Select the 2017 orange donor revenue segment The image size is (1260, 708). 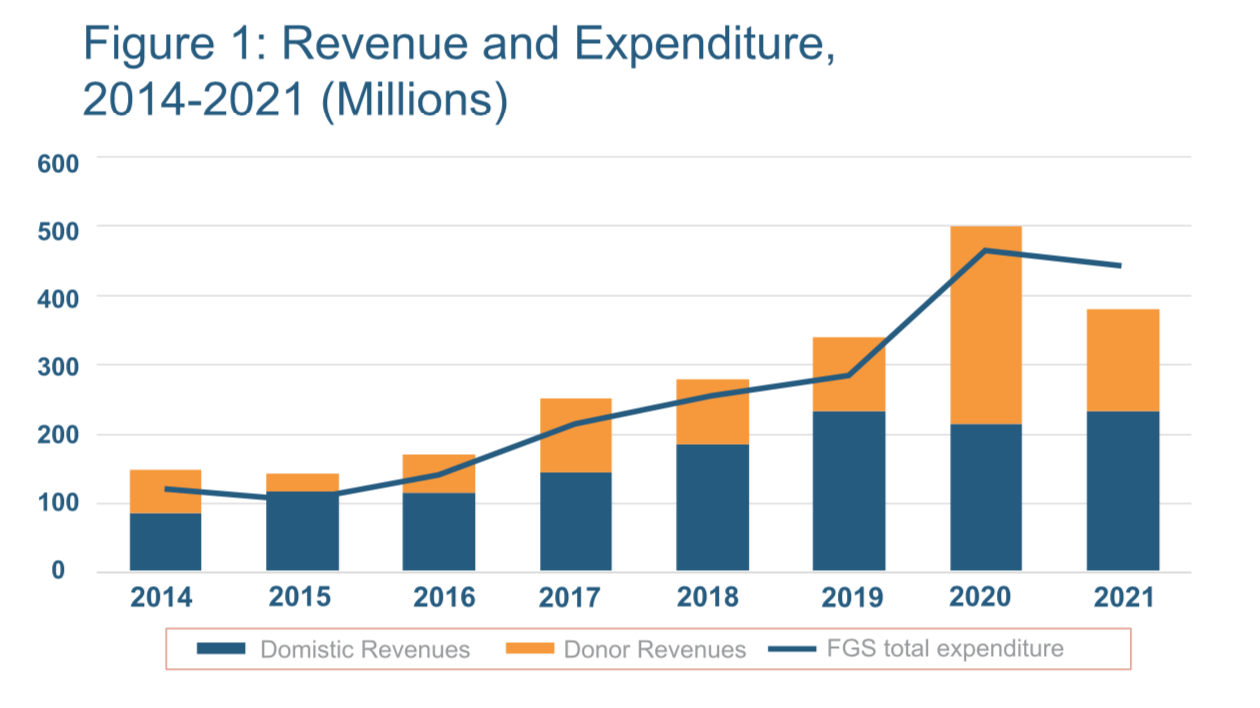click(576, 436)
